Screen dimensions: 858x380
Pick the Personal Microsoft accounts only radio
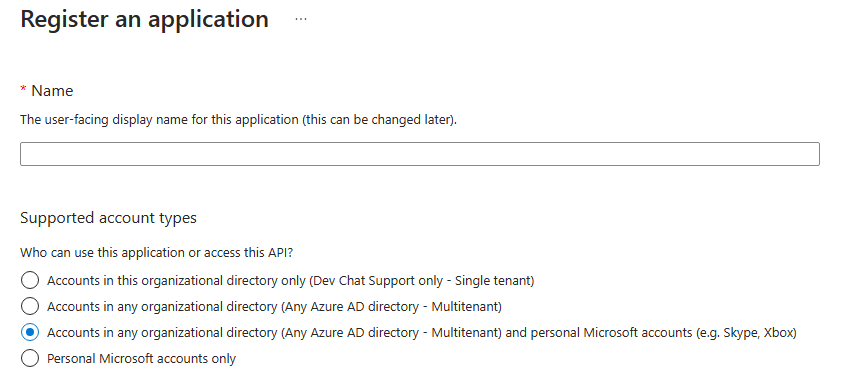pyautogui.click(x=30, y=359)
